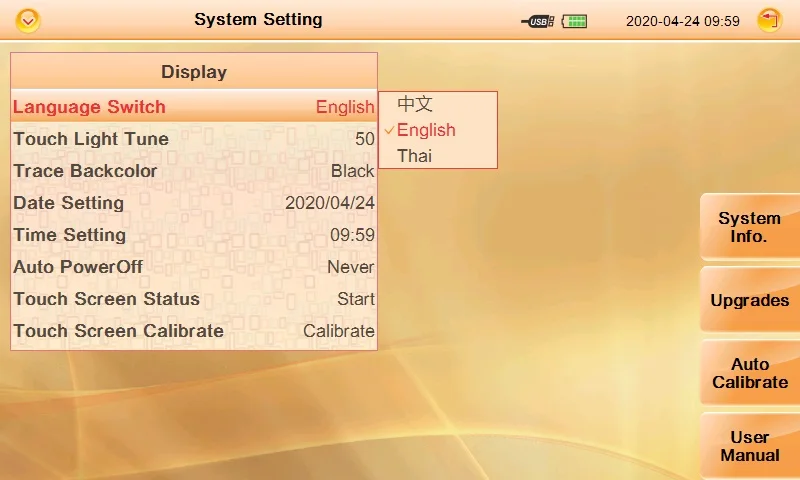Click the Display panel header

[194, 72]
